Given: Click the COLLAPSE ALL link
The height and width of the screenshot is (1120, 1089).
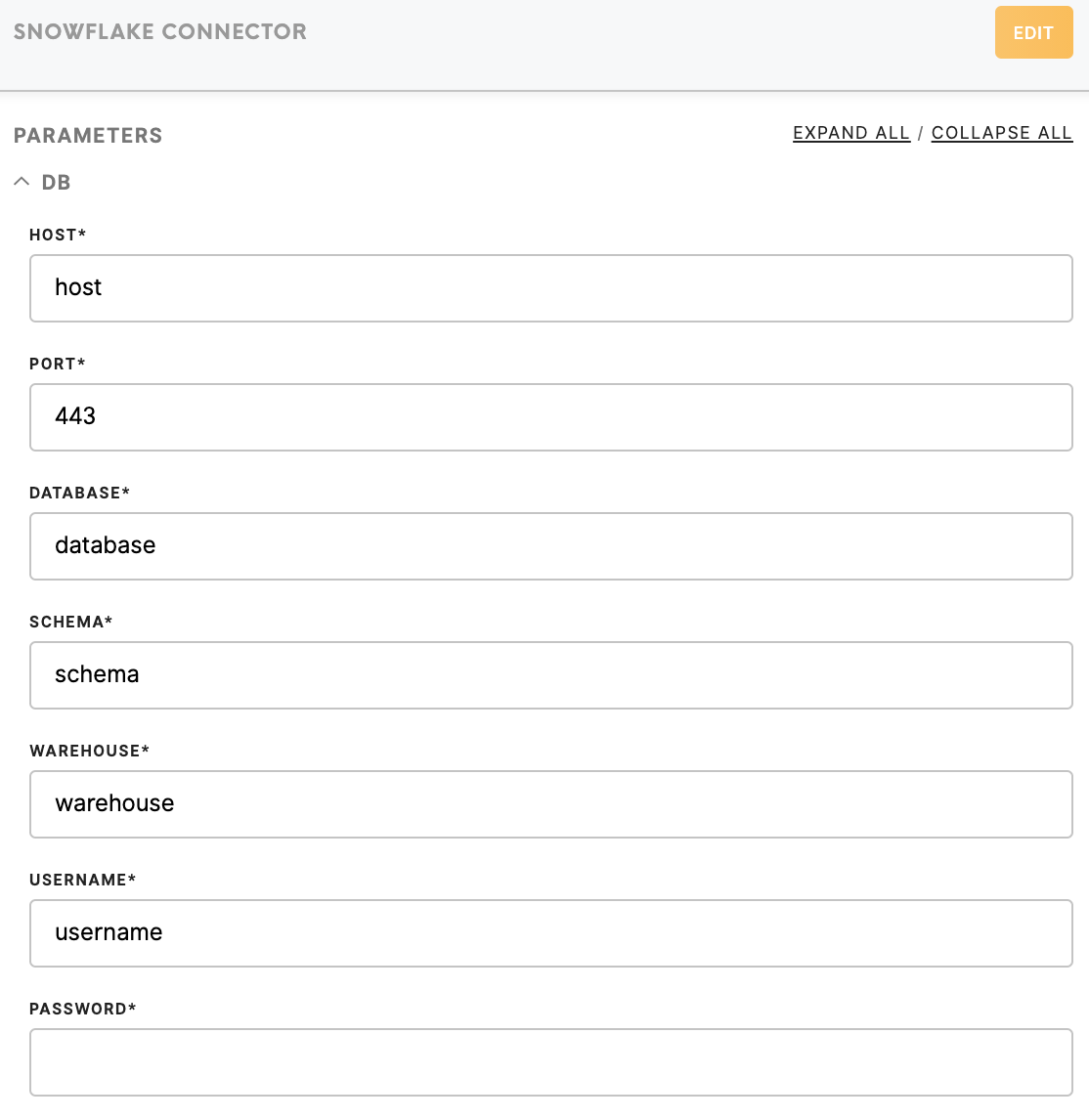Looking at the screenshot, I should (1002, 133).
